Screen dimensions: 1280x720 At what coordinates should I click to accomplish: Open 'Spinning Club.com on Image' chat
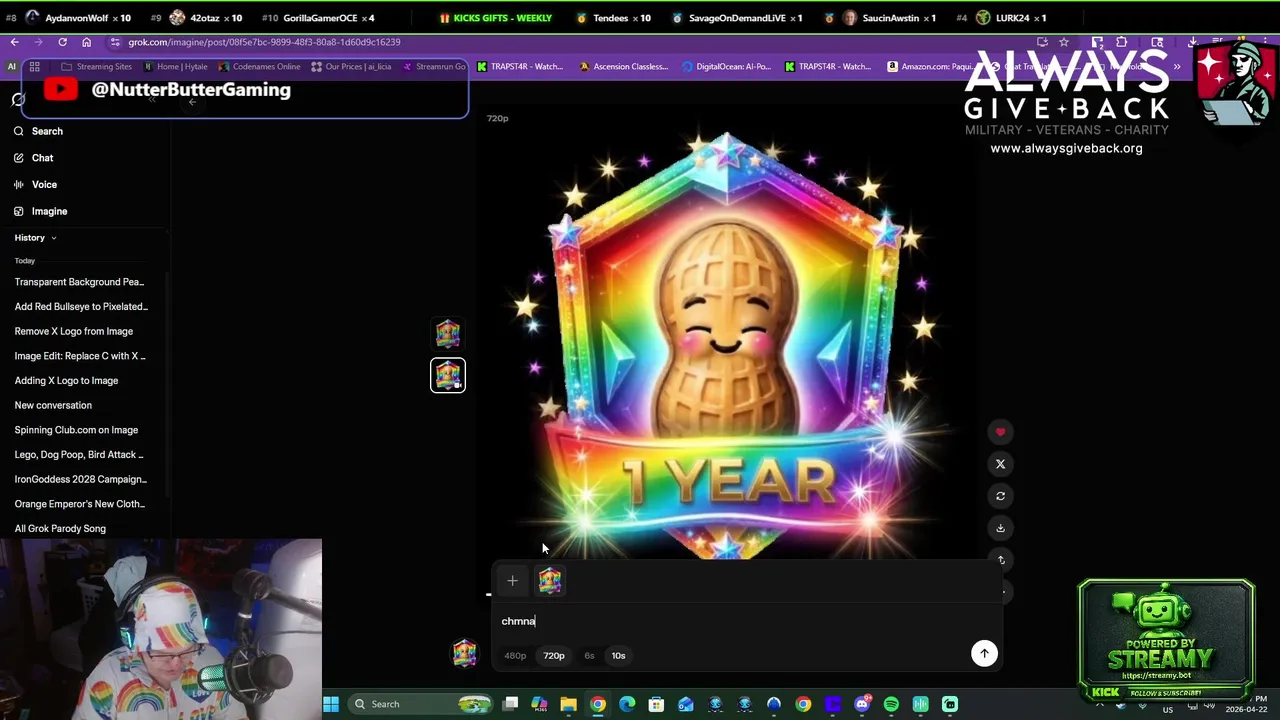coord(76,430)
